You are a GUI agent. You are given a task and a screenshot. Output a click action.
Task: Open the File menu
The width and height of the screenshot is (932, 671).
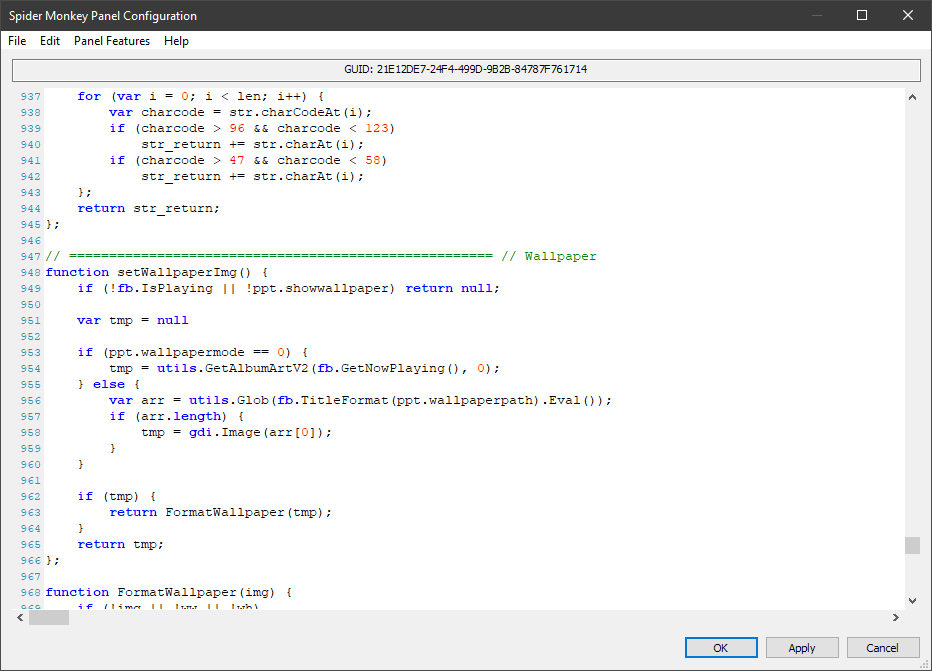(x=17, y=41)
